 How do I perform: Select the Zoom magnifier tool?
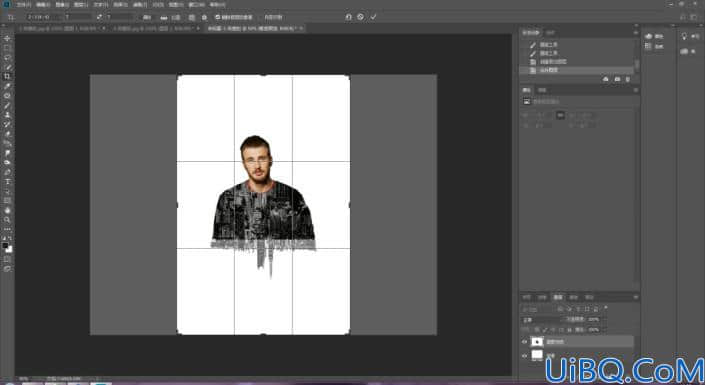(7, 220)
